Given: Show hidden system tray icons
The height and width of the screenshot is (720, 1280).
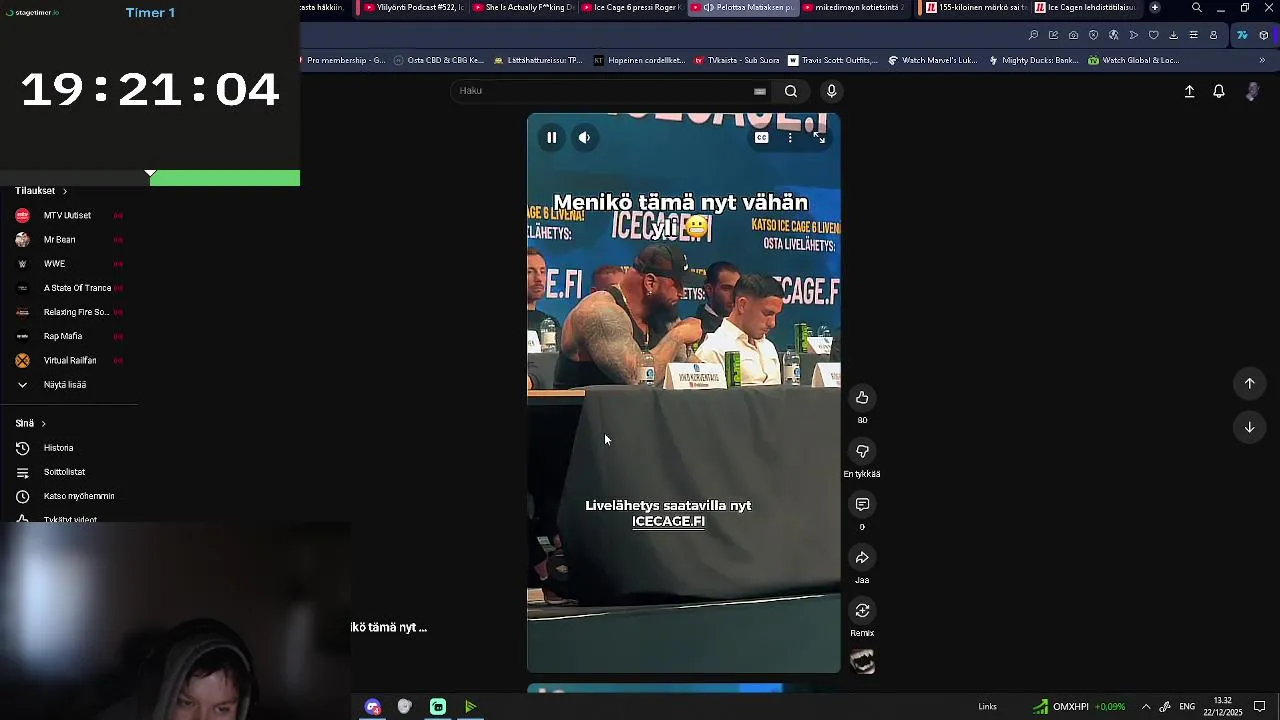Looking at the screenshot, I should coord(1146,706).
